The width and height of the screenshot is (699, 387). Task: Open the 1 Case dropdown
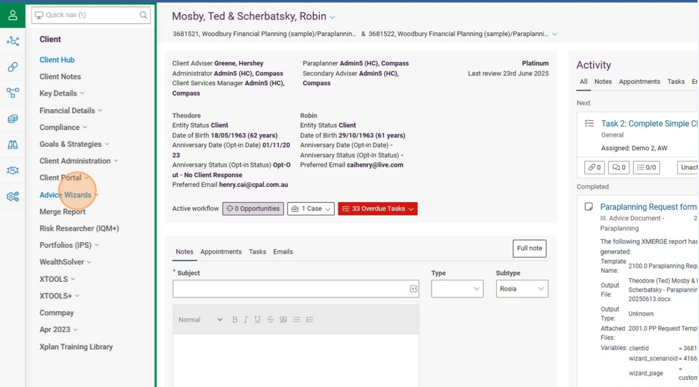[311, 209]
